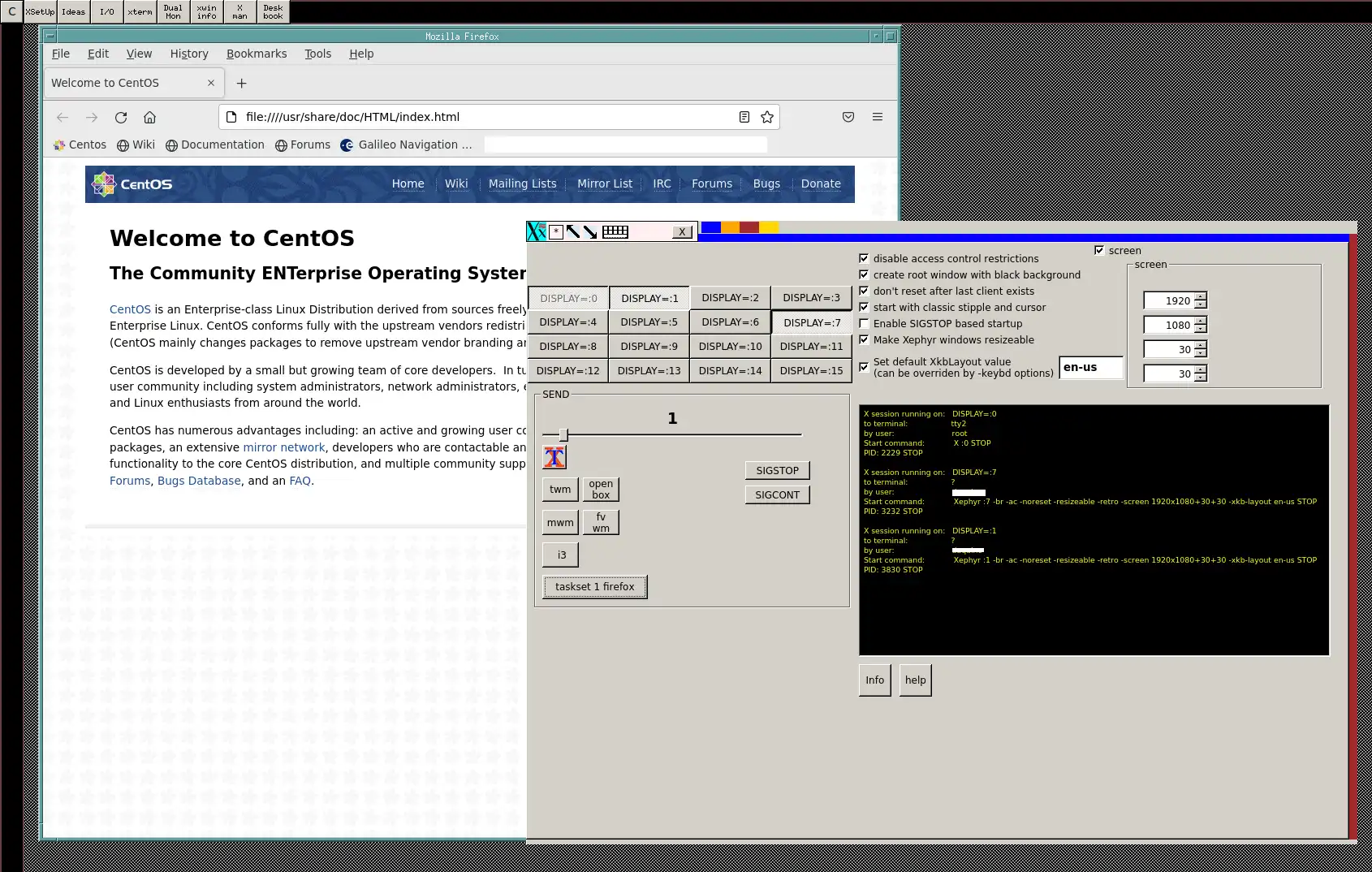Open the Pocket save icon in Firefox
Screen dimensions: 1372x872
pos(848,117)
